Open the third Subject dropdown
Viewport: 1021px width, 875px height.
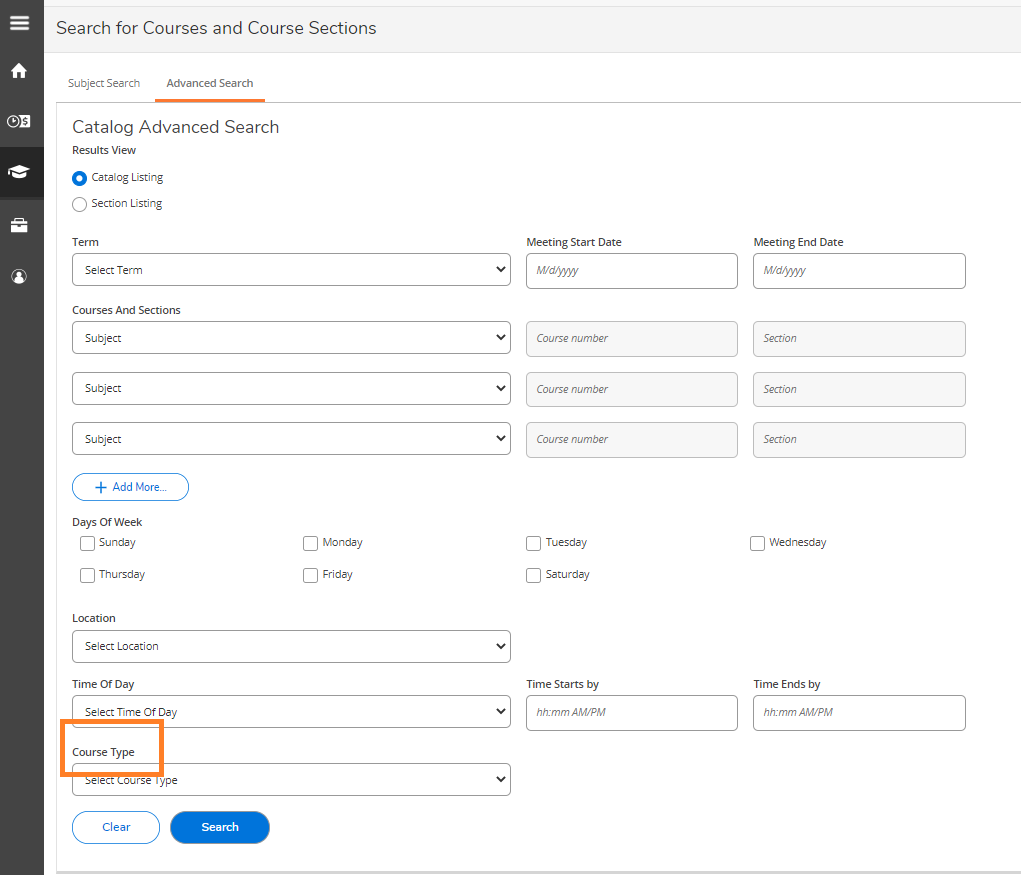[291, 439]
